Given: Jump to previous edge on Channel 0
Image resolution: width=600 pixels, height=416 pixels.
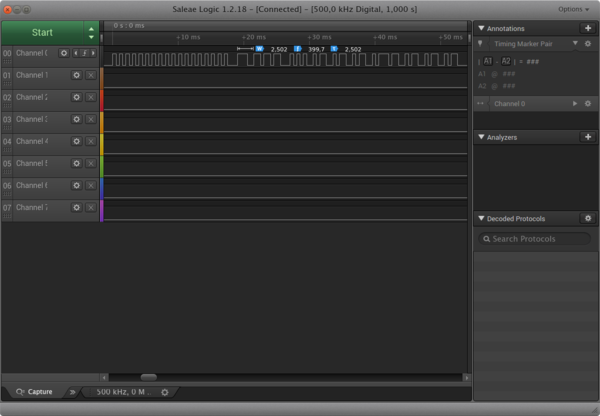Looking at the screenshot, I should coord(76,53).
